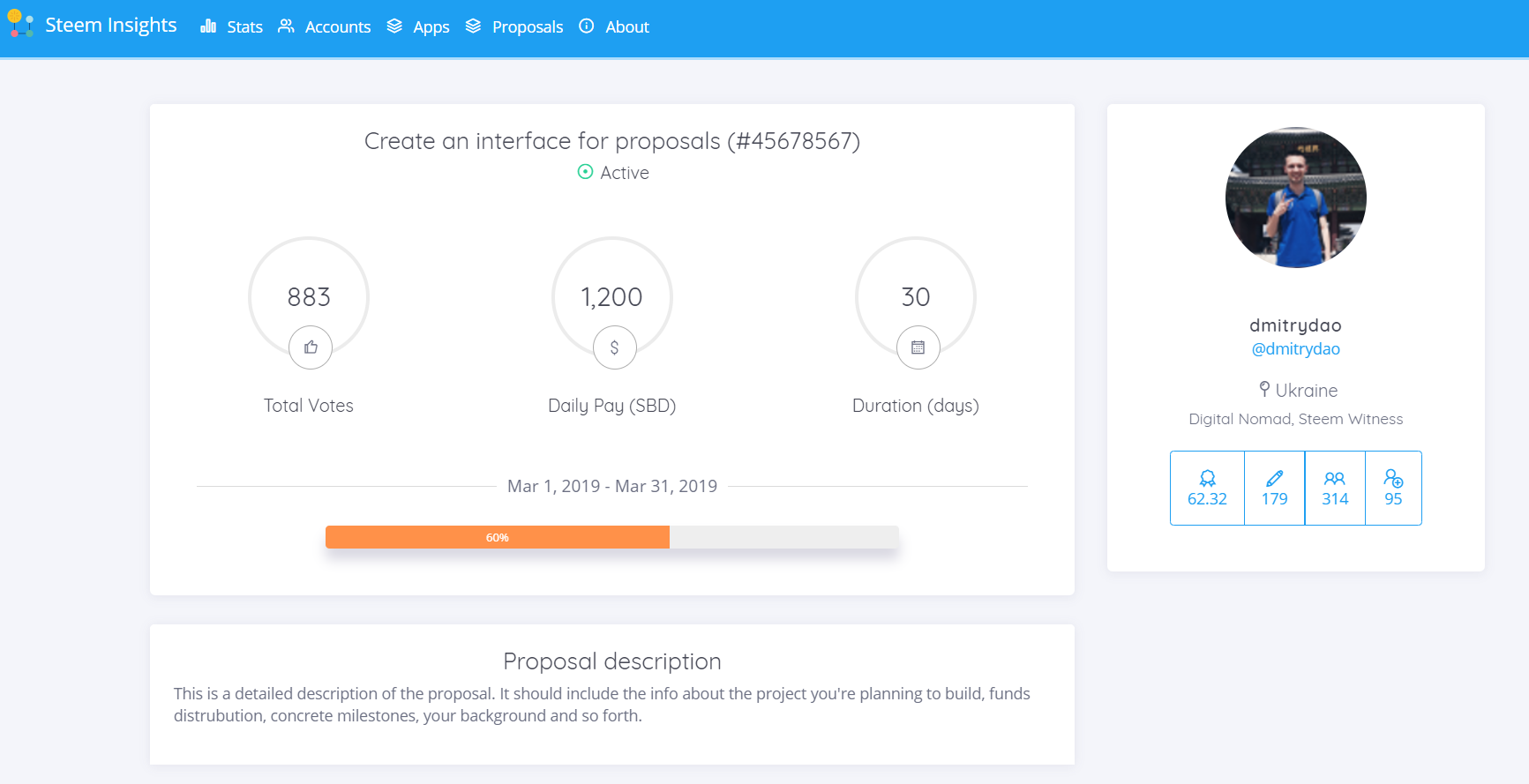
Task: Click the Daily Pay (SBD) label
Action: point(611,406)
